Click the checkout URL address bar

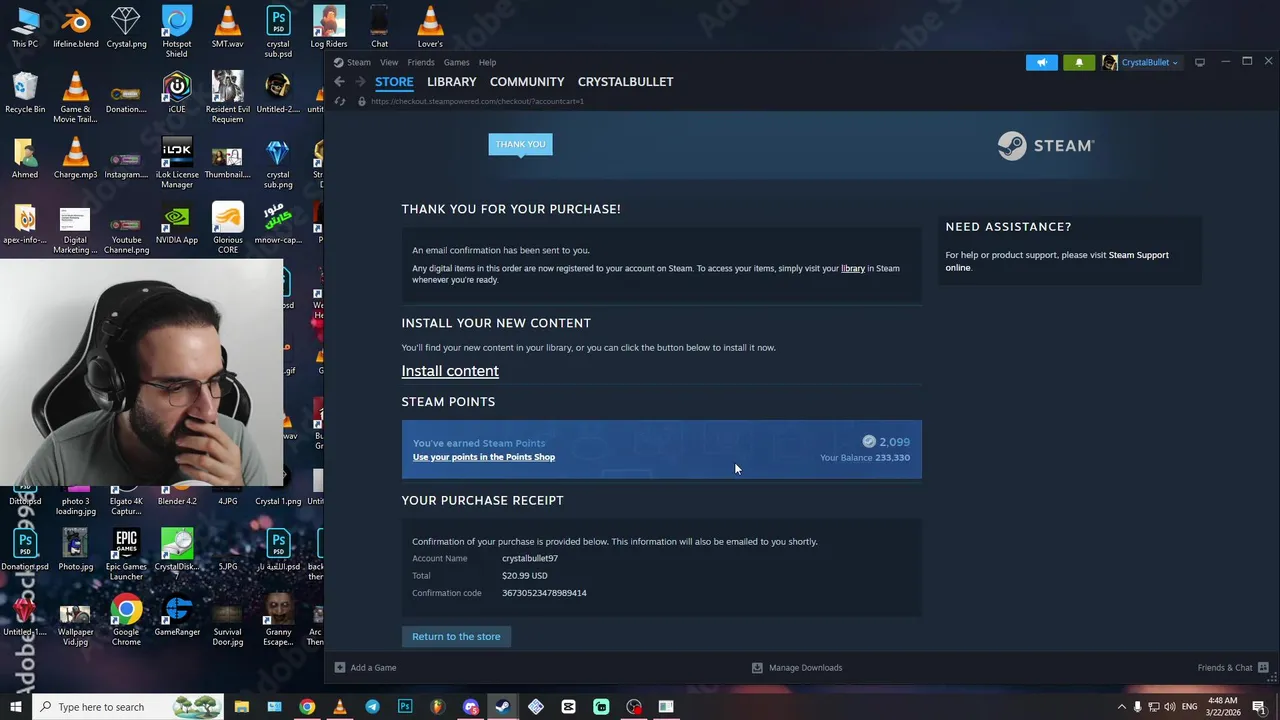477,101
